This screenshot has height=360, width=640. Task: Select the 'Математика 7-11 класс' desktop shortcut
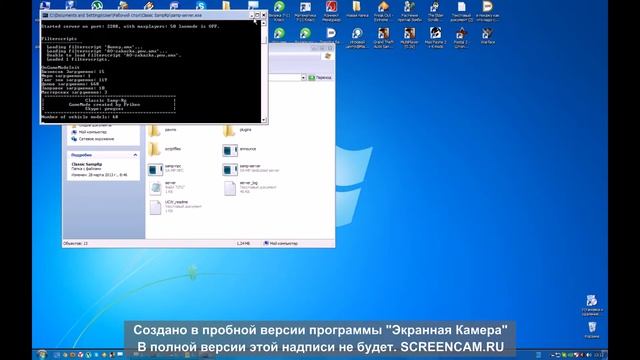point(305,11)
